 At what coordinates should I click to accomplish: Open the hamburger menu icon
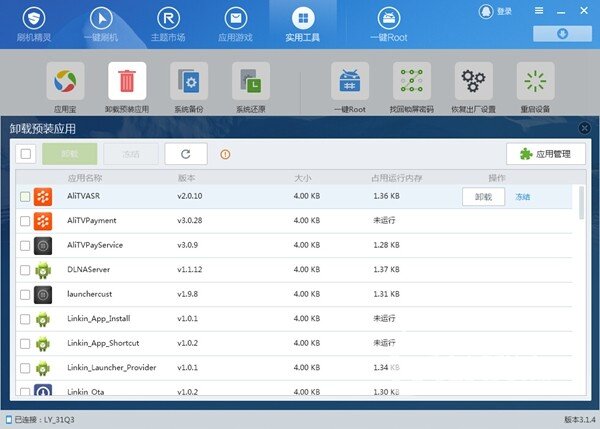click(x=539, y=10)
